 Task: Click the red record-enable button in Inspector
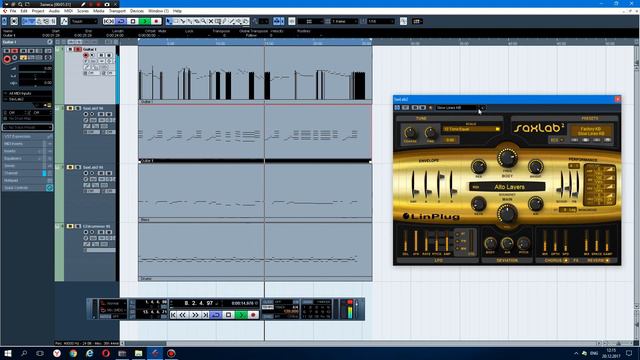pyautogui.click(x=7, y=60)
